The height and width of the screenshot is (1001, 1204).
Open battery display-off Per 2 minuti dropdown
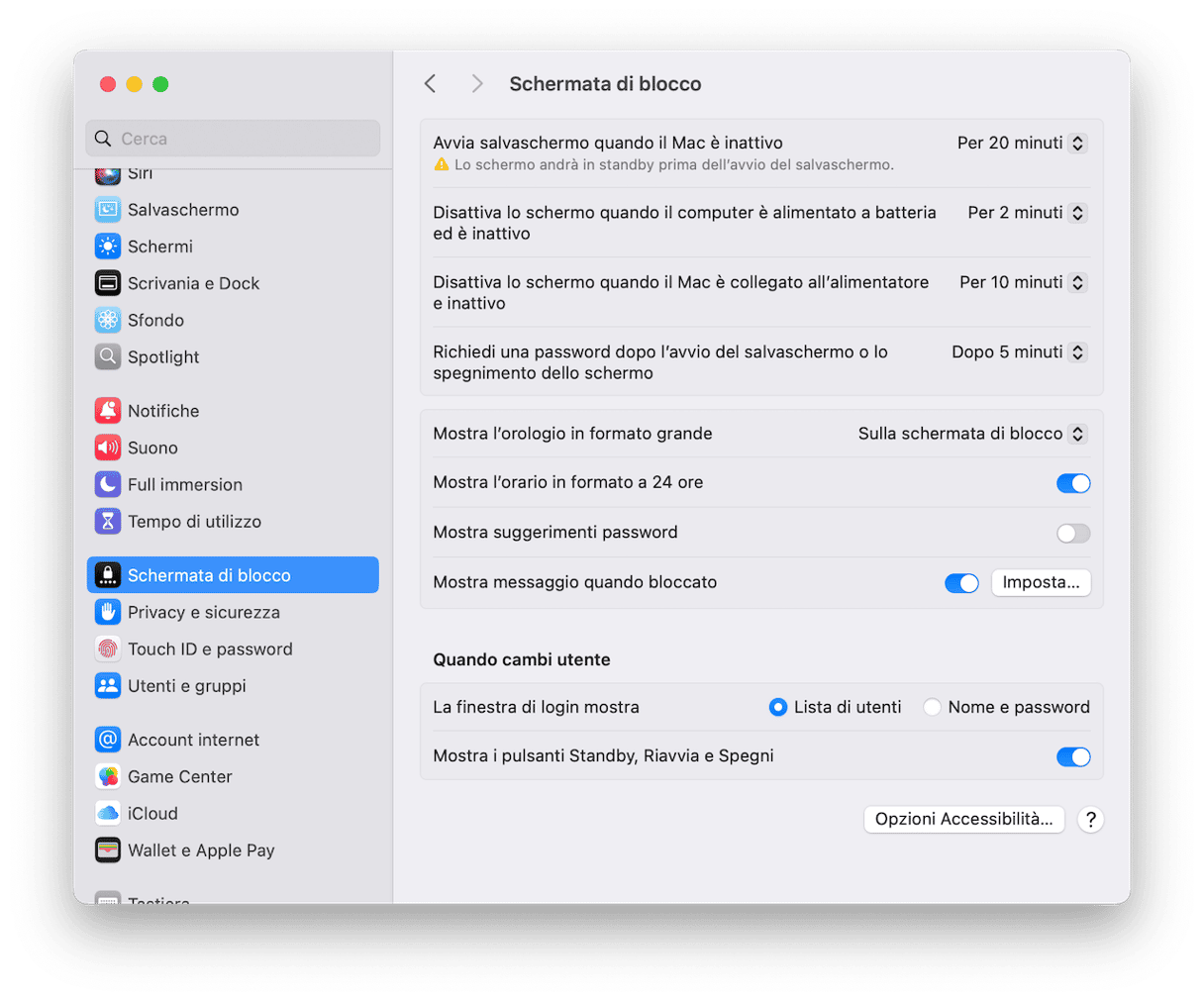pos(1027,213)
